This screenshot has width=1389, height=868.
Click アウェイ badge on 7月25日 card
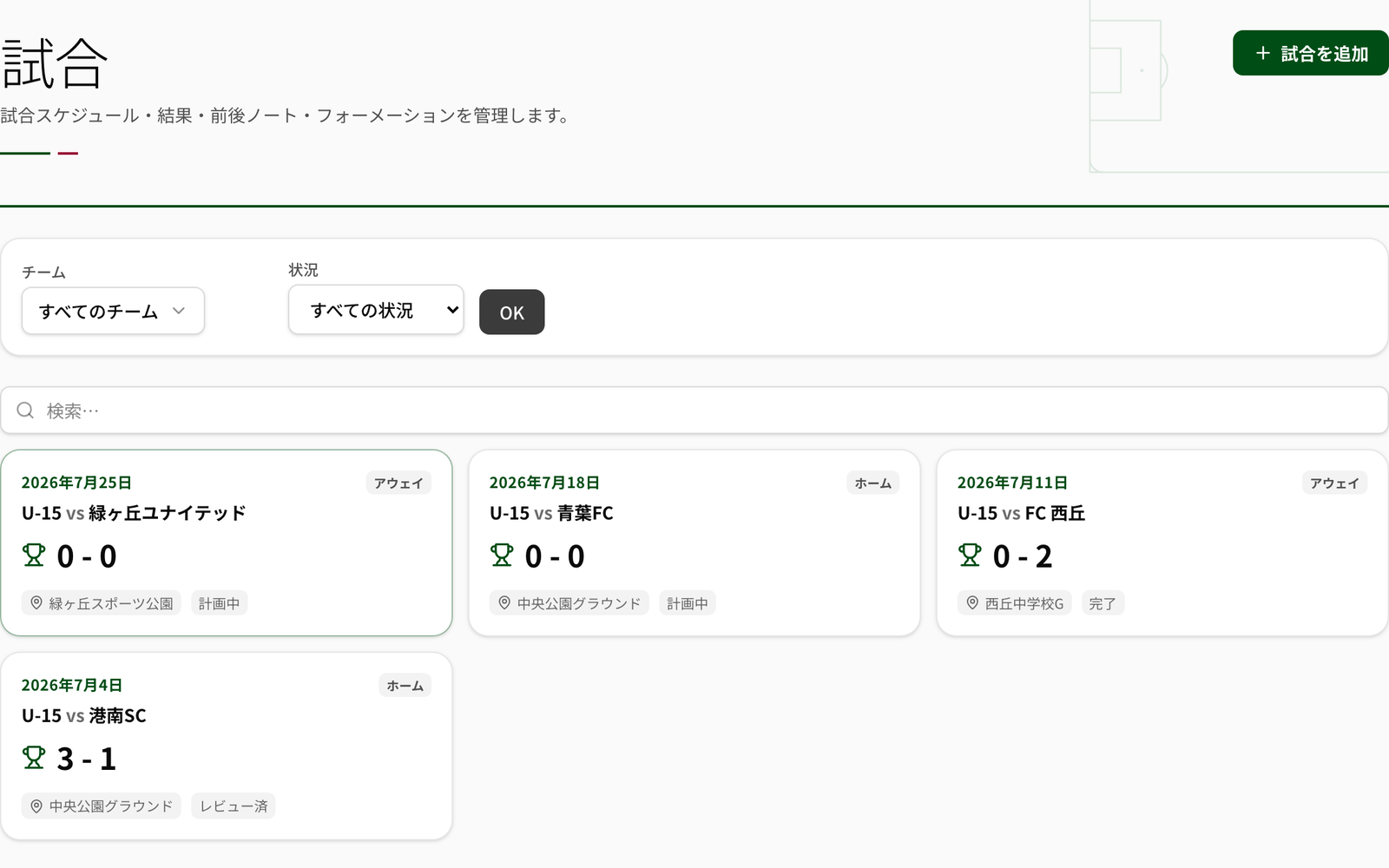click(x=398, y=483)
